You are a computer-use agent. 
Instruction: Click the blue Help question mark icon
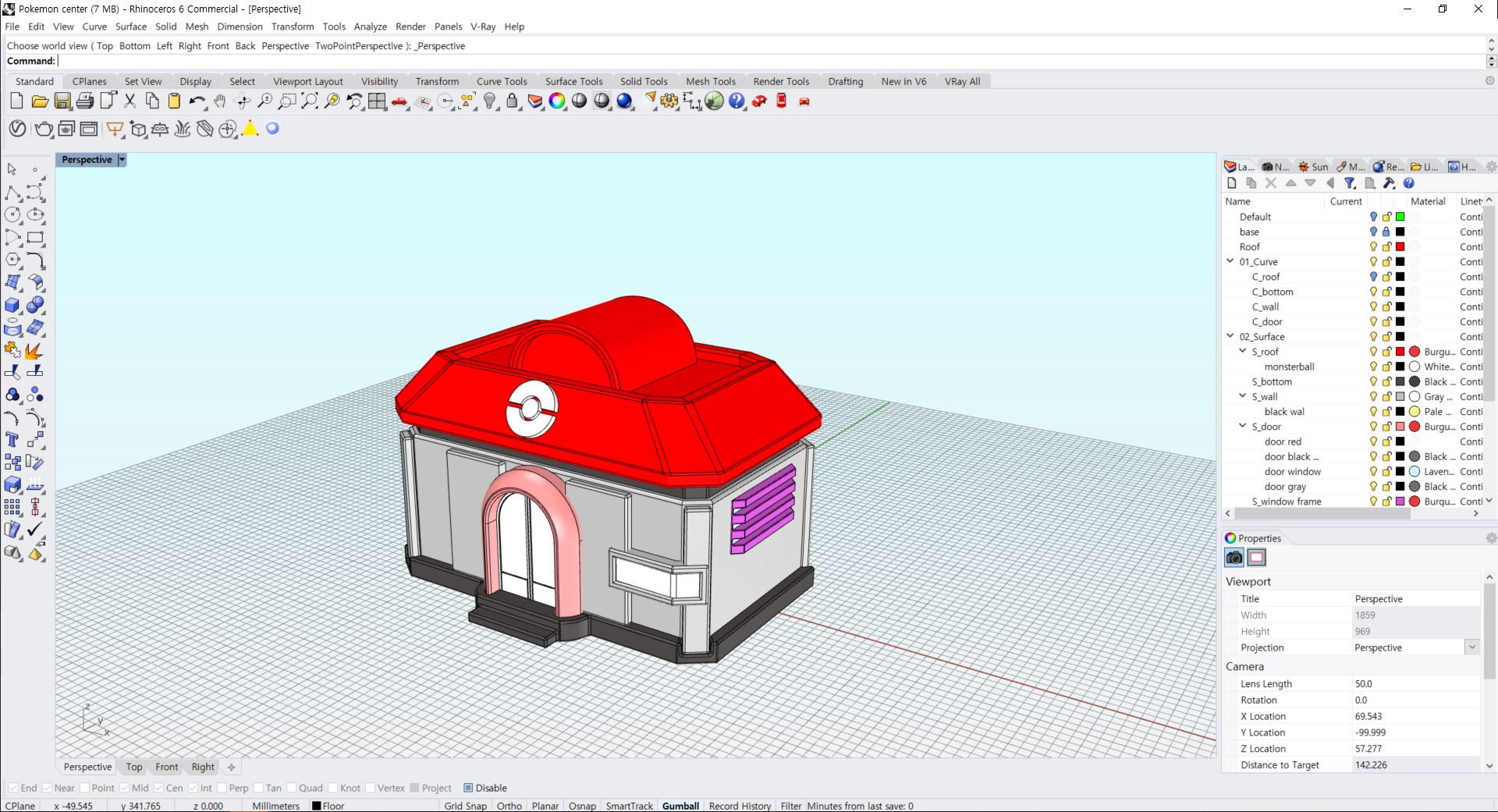point(737,101)
